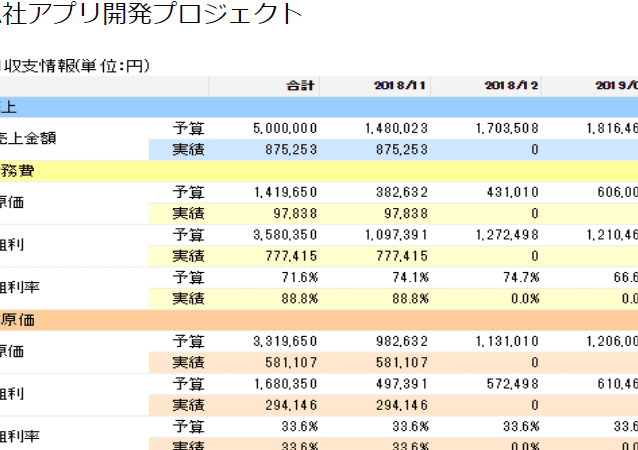Click the cell showing 1,272,498
Viewport: 638px width, 450px height.
[507, 235]
